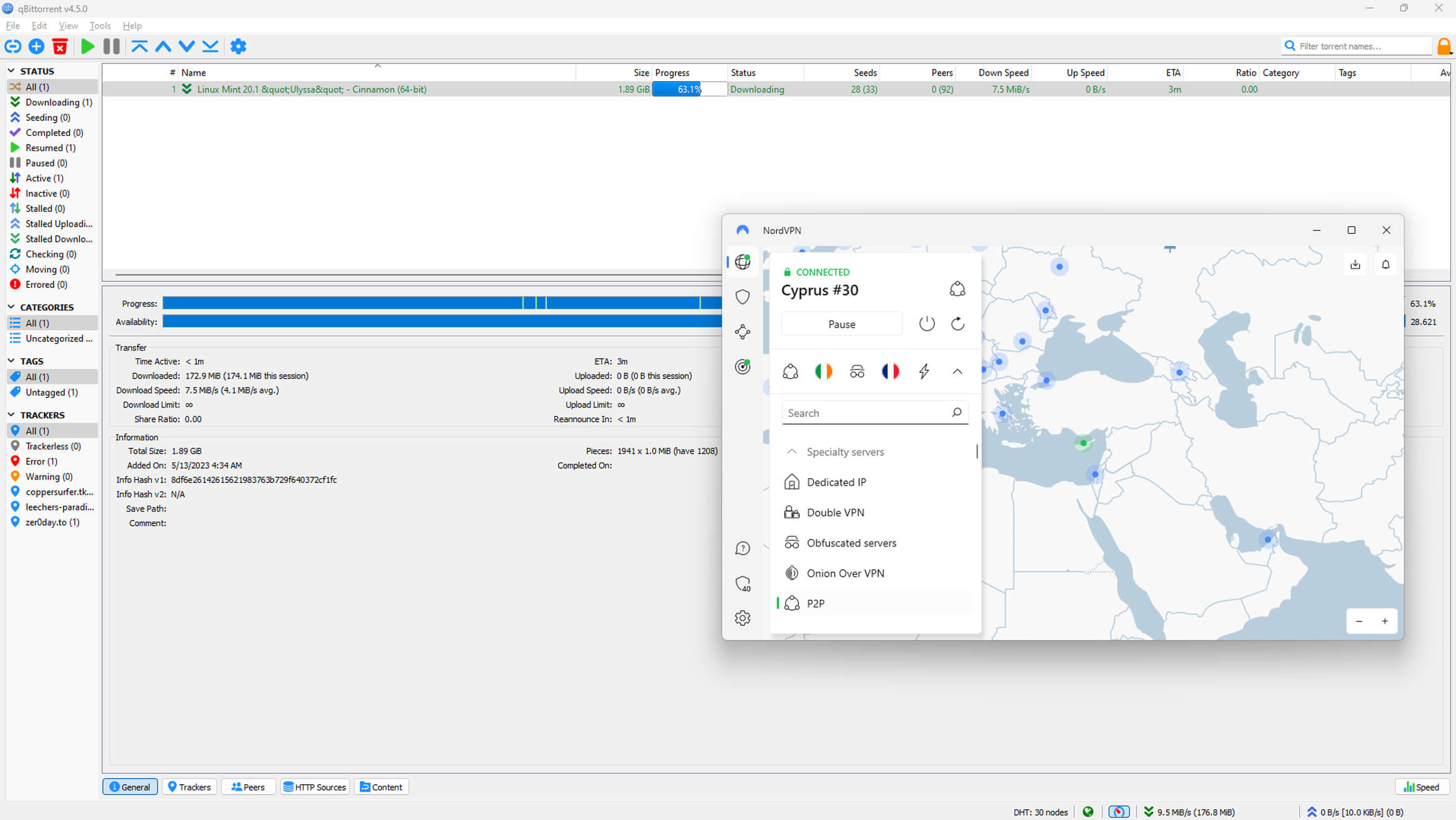Select Ireland flag quick connect
The image size is (1456, 820).
pyautogui.click(x=823, y=371)
